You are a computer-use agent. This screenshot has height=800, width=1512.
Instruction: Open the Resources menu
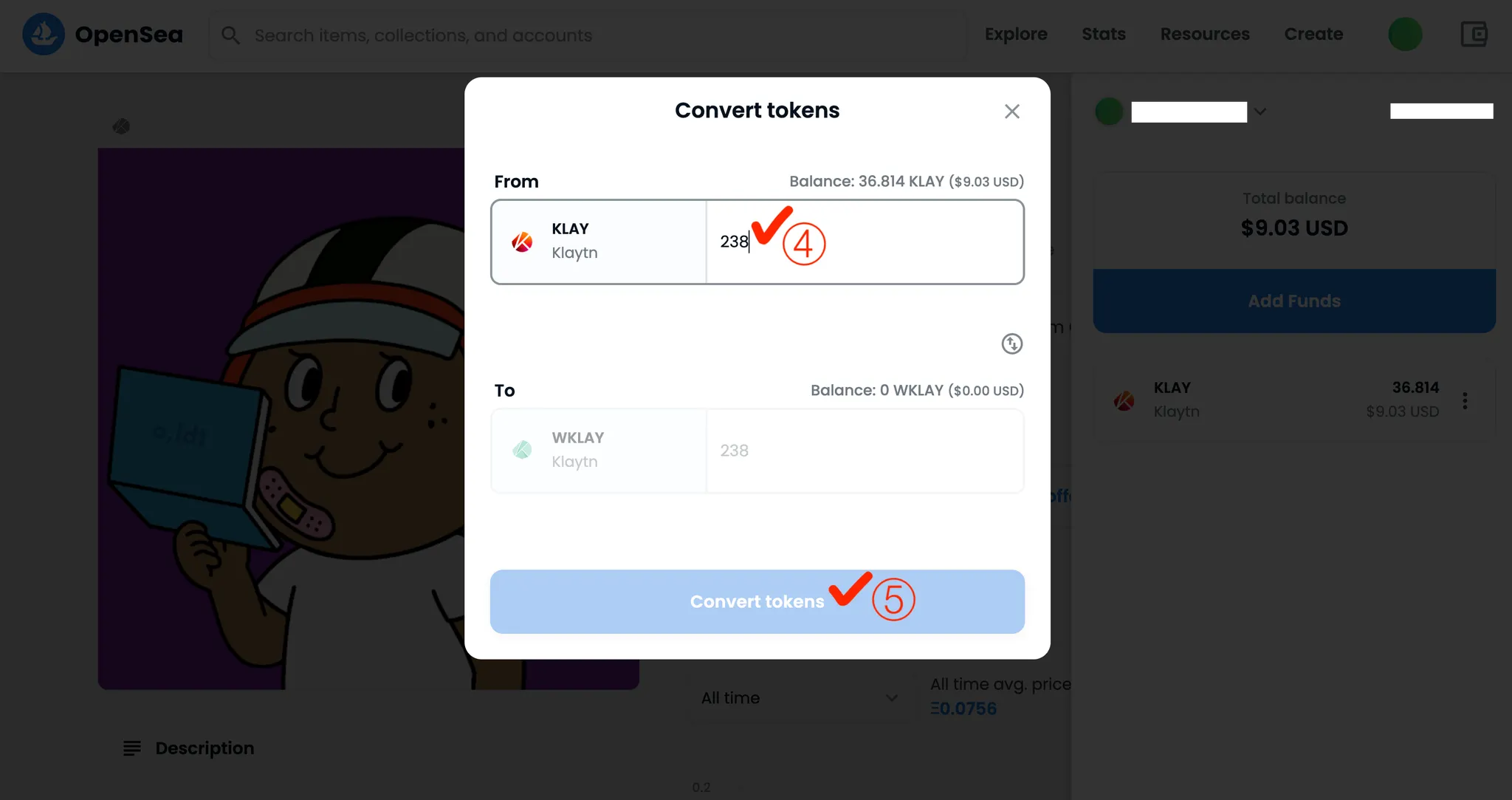pos(1205,34)
